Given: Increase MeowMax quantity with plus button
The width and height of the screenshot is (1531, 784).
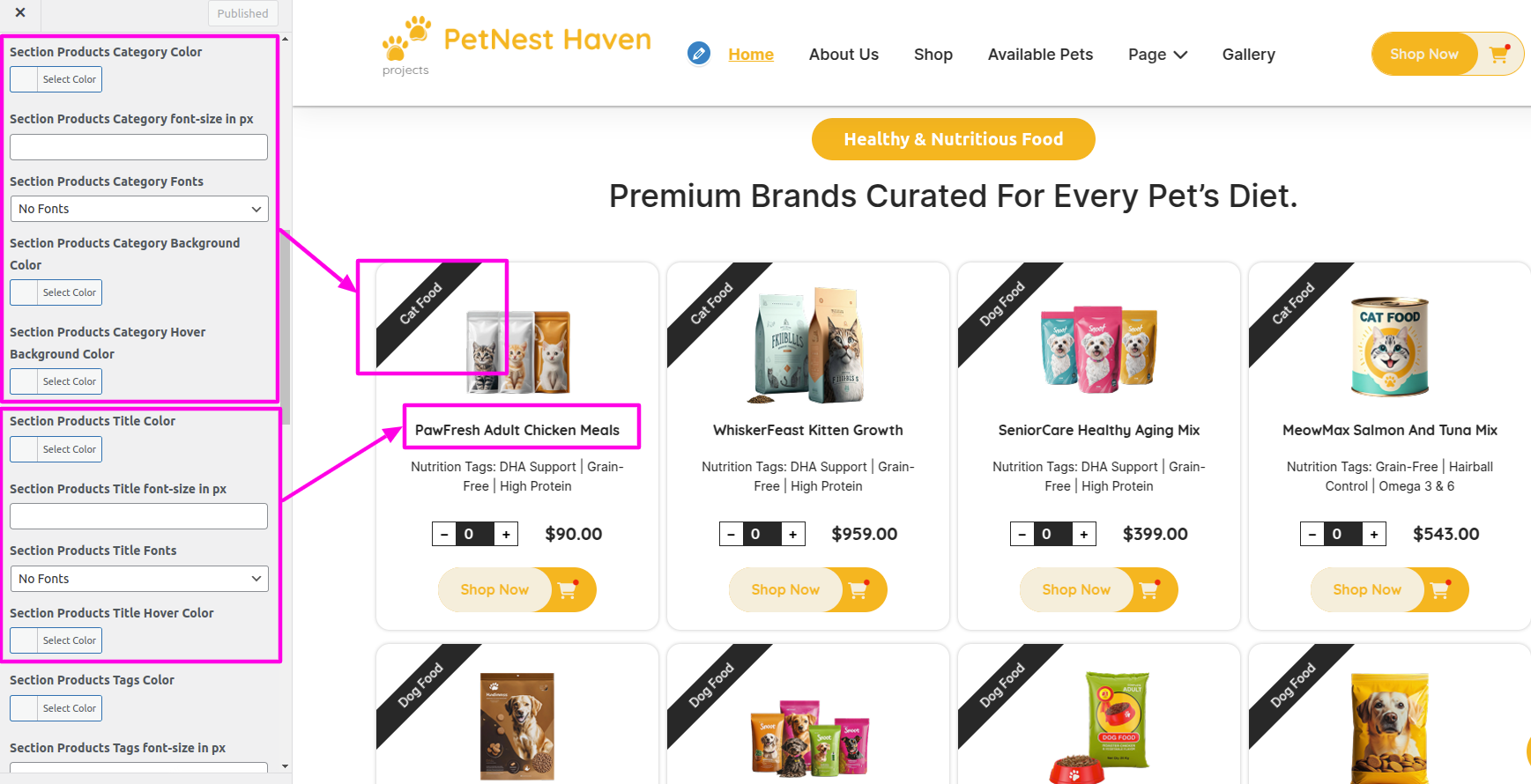Looking at the screenshot, I should click(1374, 534).
